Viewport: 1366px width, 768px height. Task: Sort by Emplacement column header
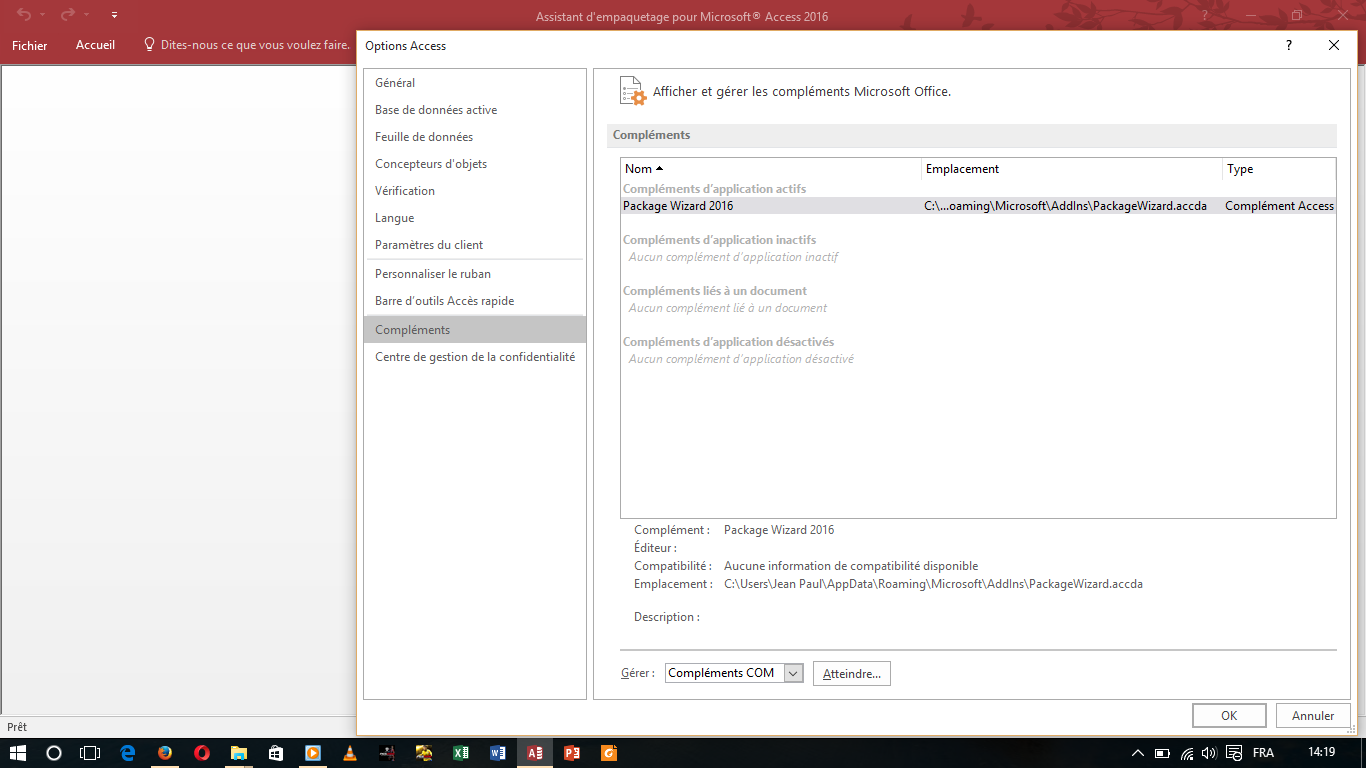[1072, 169]
